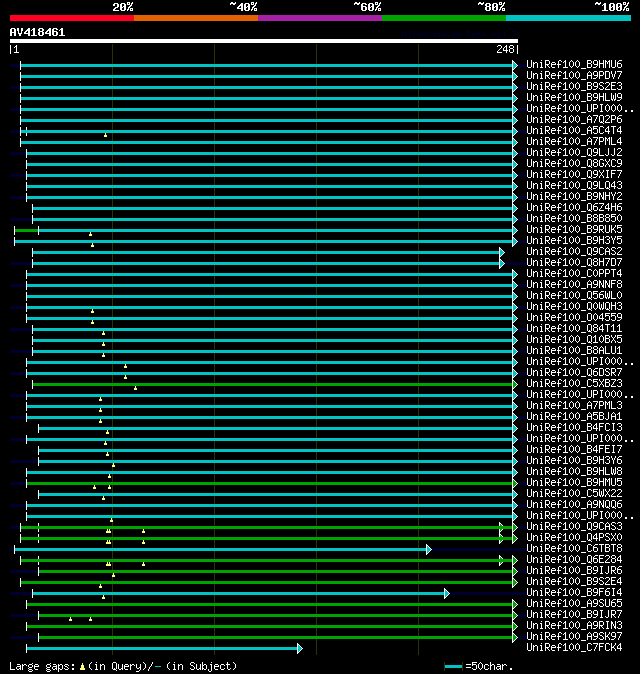Image resolution: width=640 pixels, height=674 pixels.
Task: Select the UniRef100_Q56WL0 label
Action: click(x=574, y=296)
